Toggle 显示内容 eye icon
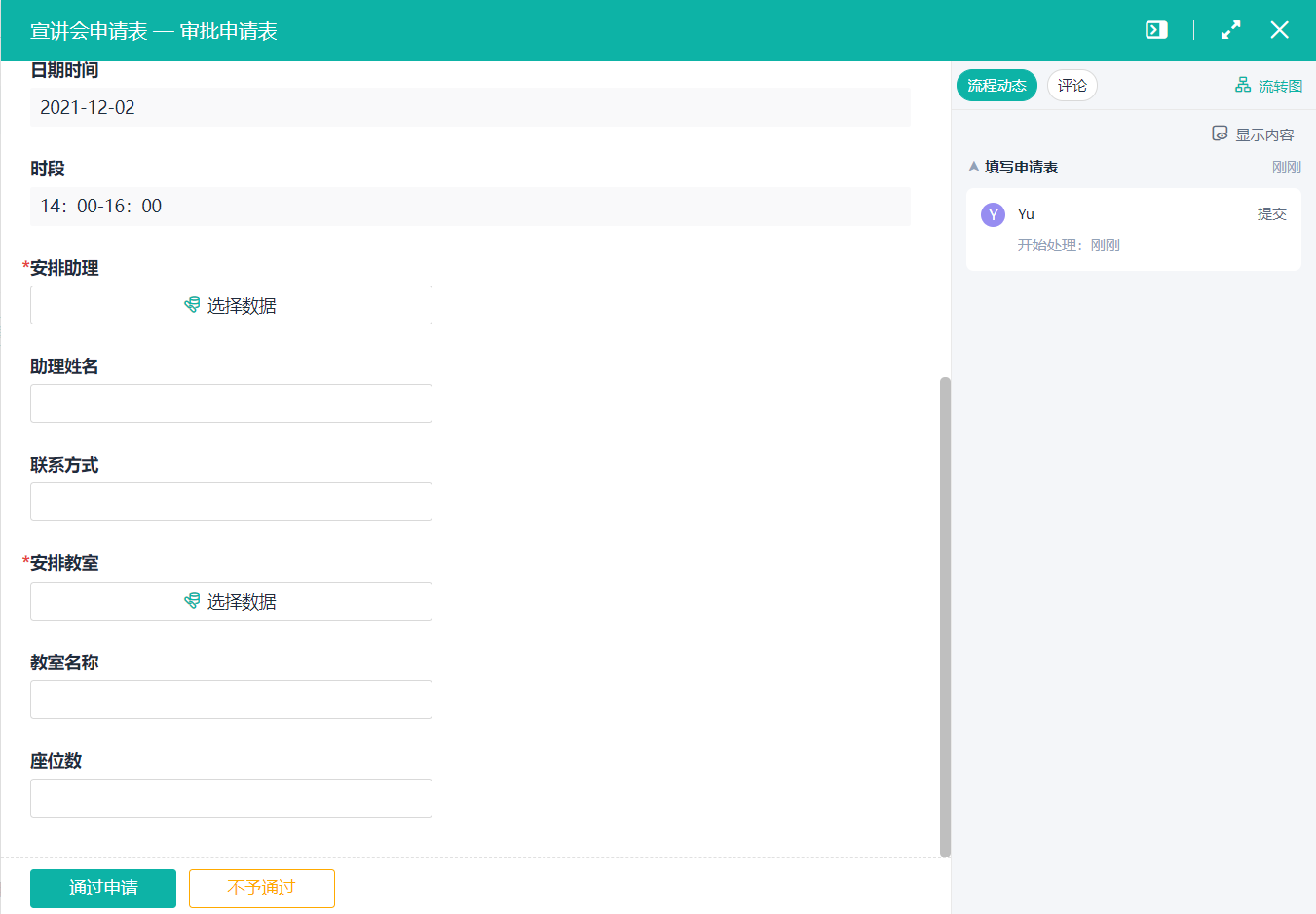 pos(1220,133)
